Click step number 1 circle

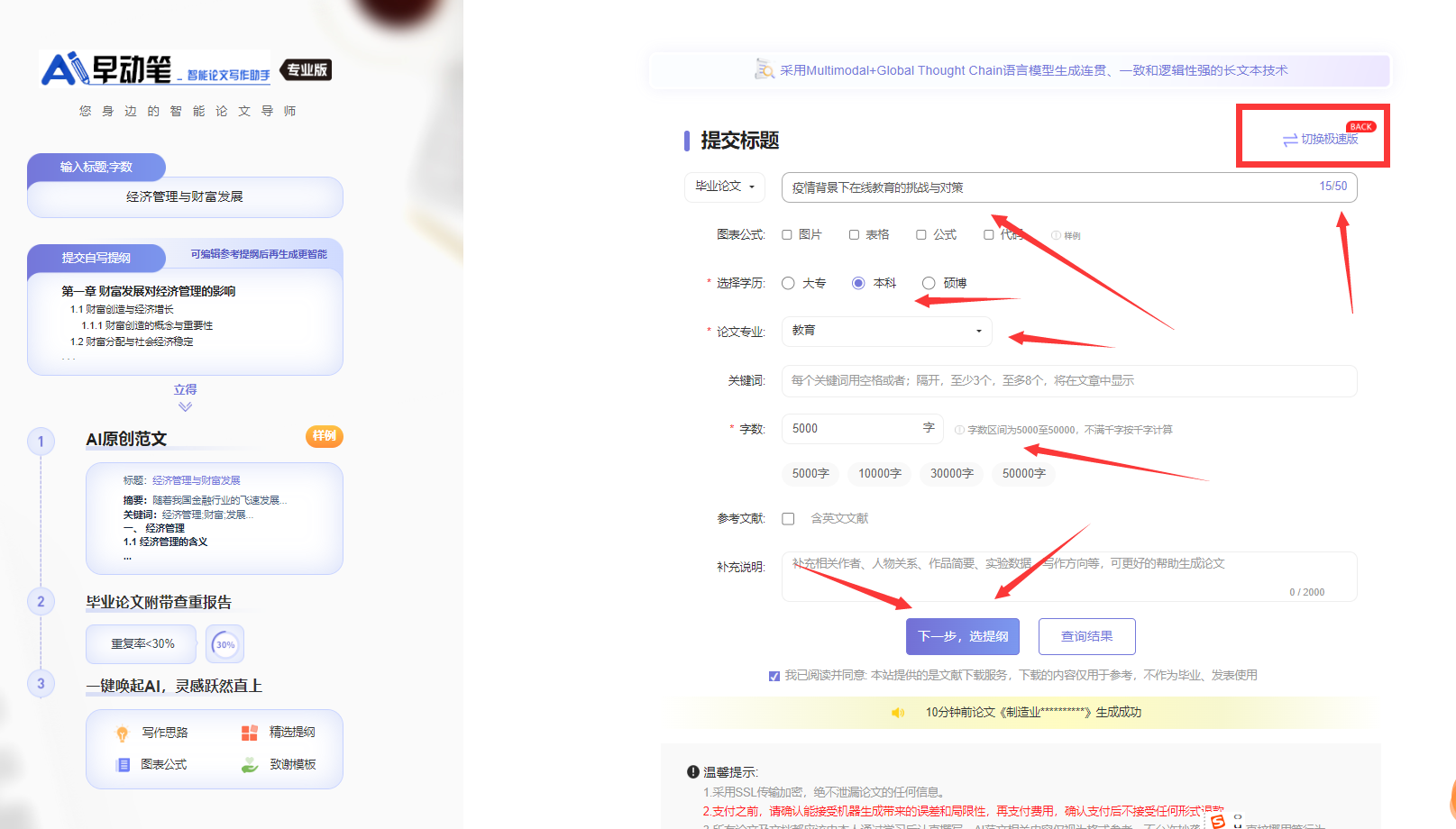(41, 442)
